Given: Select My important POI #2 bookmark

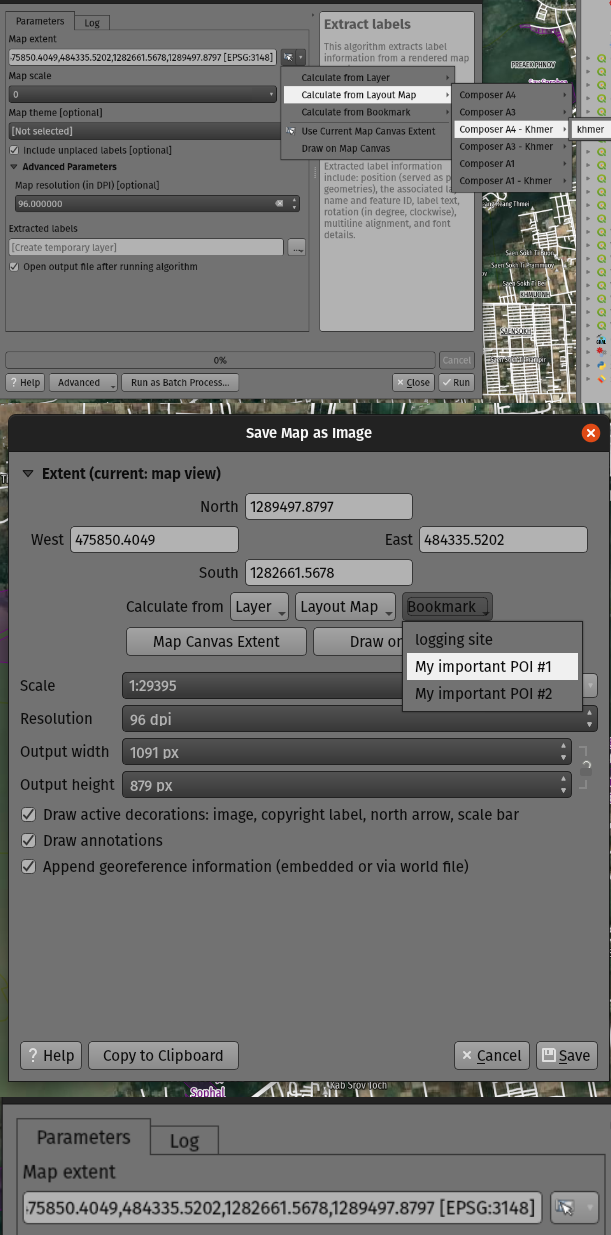Looking at the screenshot, I should [x=483, y=694].
